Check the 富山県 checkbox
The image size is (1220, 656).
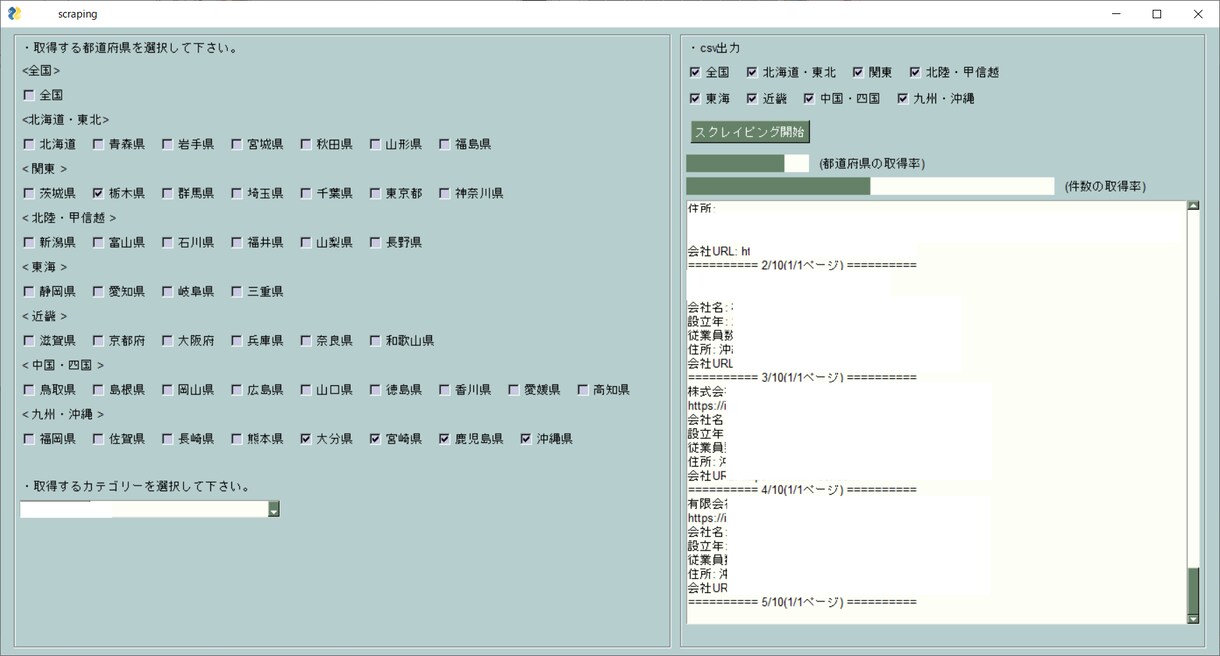(98, 242)
